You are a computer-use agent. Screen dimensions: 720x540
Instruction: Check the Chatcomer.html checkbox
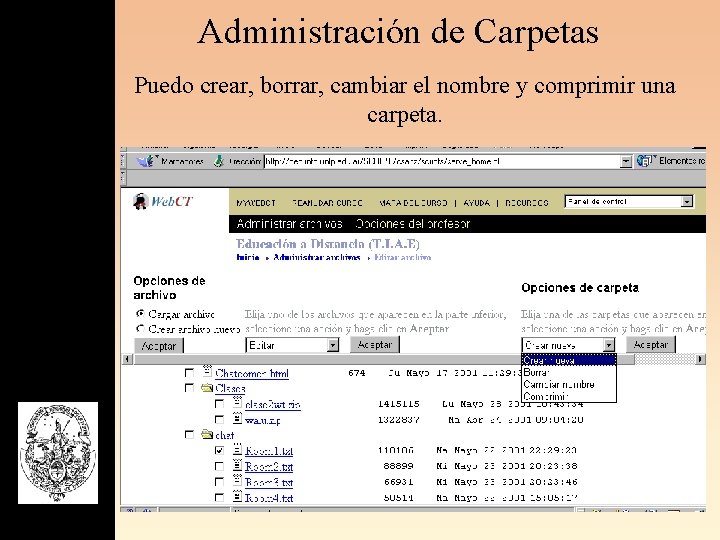tap(189, 372)
